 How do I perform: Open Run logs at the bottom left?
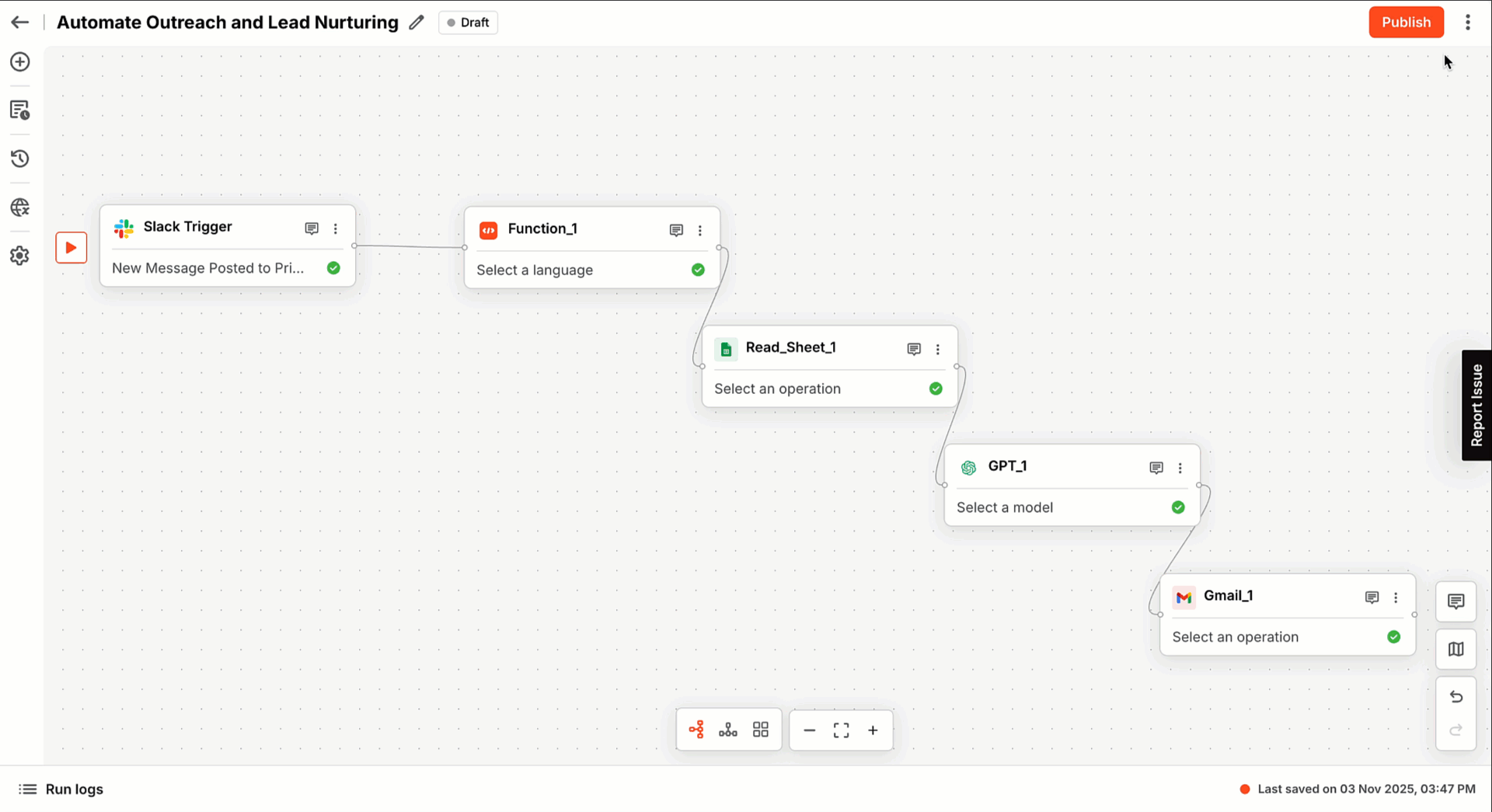tap(61, 789)
